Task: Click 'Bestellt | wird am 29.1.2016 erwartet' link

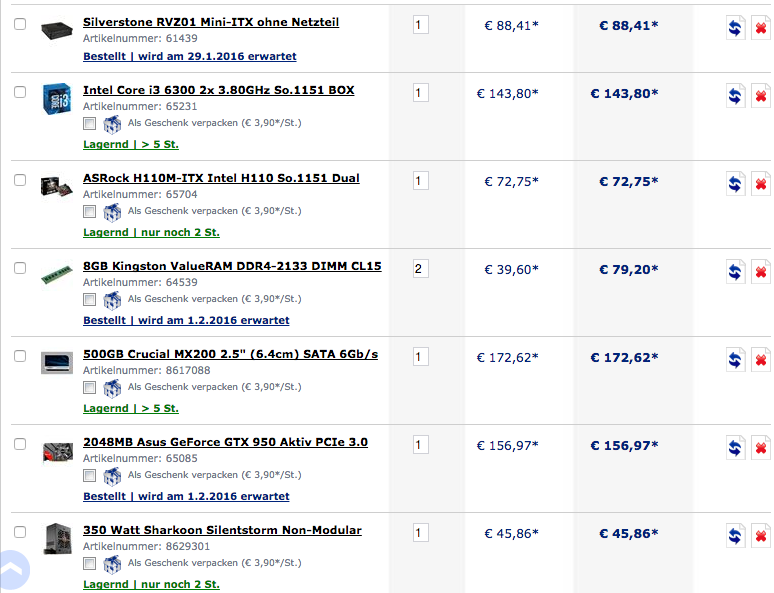Action: tap(190, 56)
